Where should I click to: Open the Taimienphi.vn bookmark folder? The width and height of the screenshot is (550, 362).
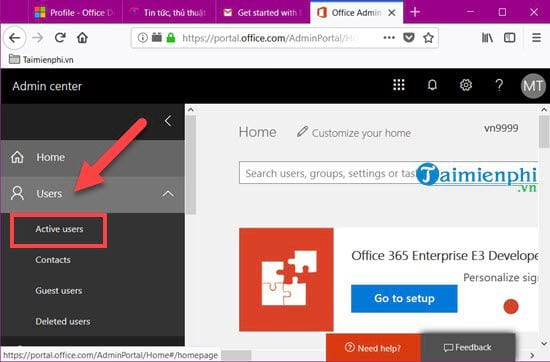[x=41, y=60]
